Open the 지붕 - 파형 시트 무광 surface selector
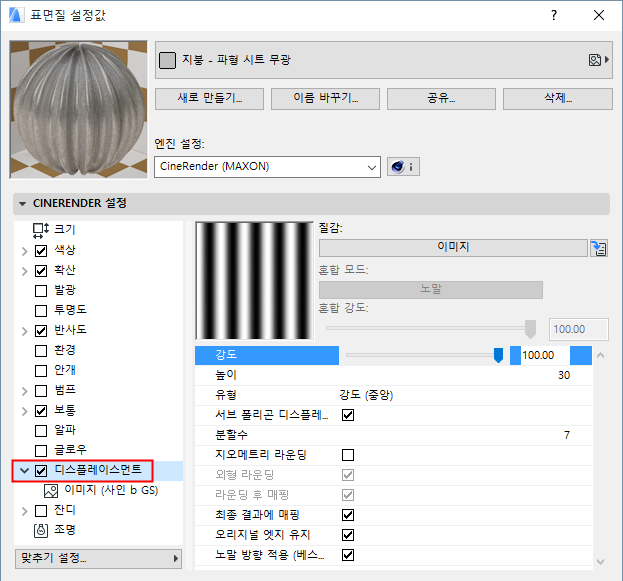This screenshot has height=581, width=623. [383, 60]
